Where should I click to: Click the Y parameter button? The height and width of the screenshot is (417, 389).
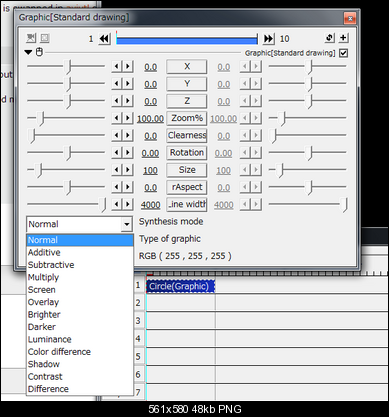point(187,84)
